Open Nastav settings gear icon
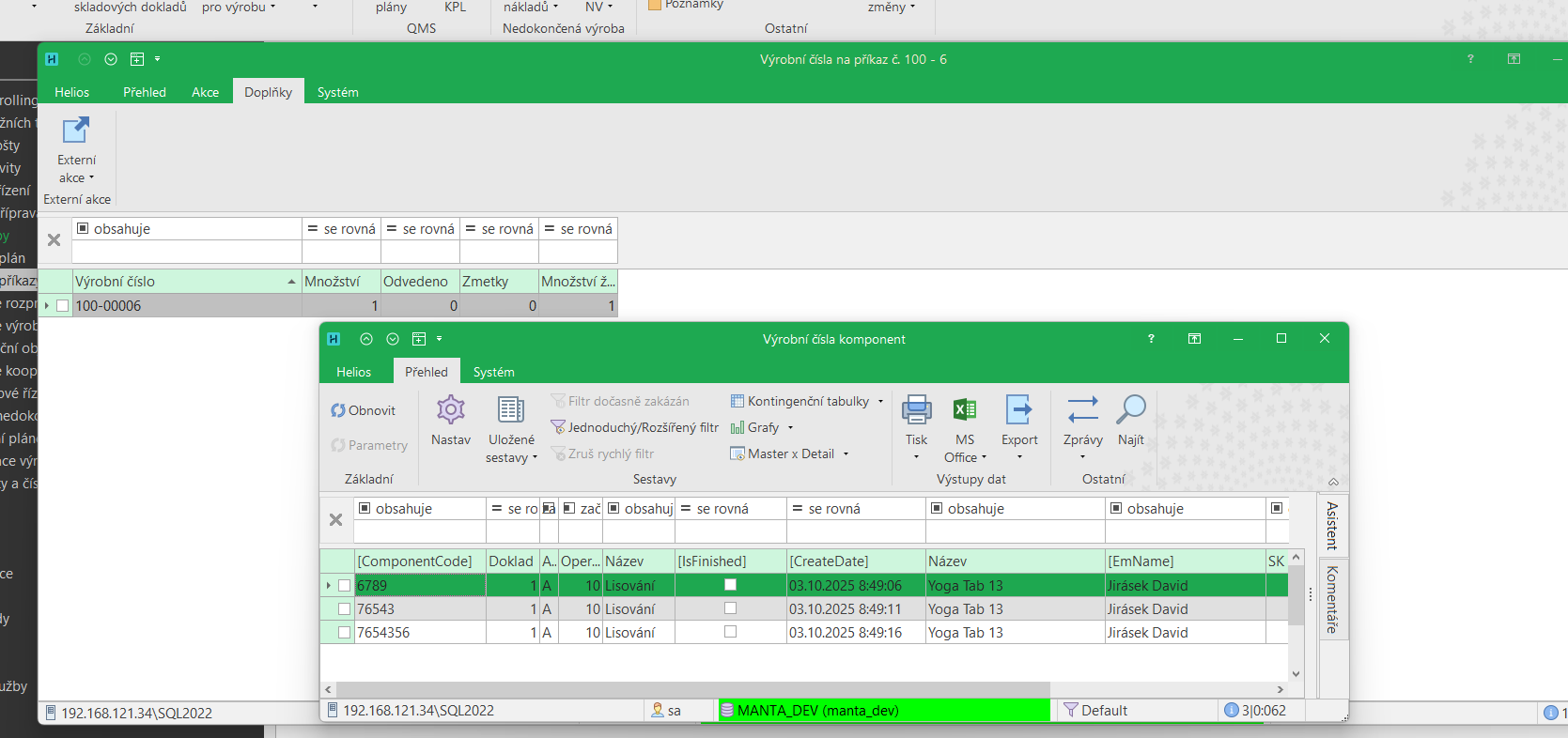 [x=451, y=410]
